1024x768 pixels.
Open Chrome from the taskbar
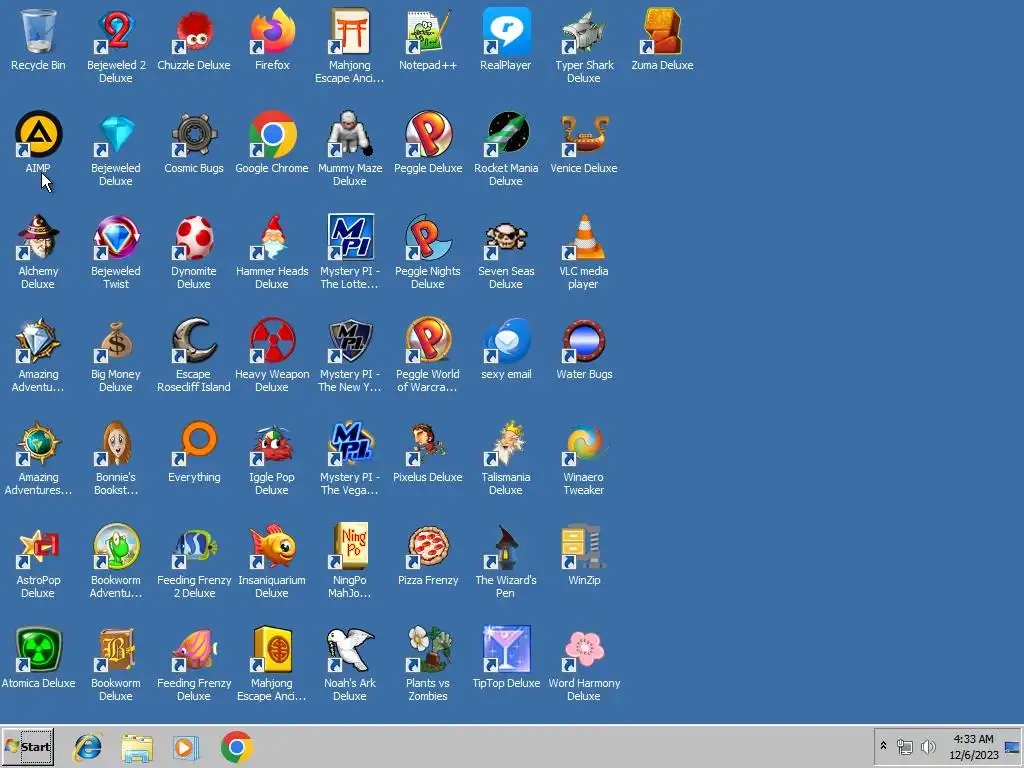click(x=236, y=747)
